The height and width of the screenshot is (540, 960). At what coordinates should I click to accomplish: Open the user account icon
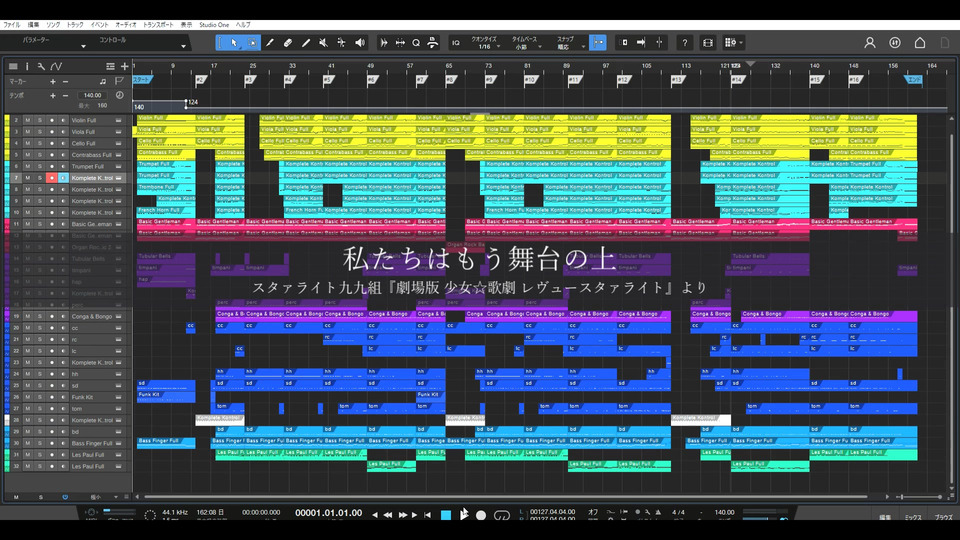(x=869, y=42)
